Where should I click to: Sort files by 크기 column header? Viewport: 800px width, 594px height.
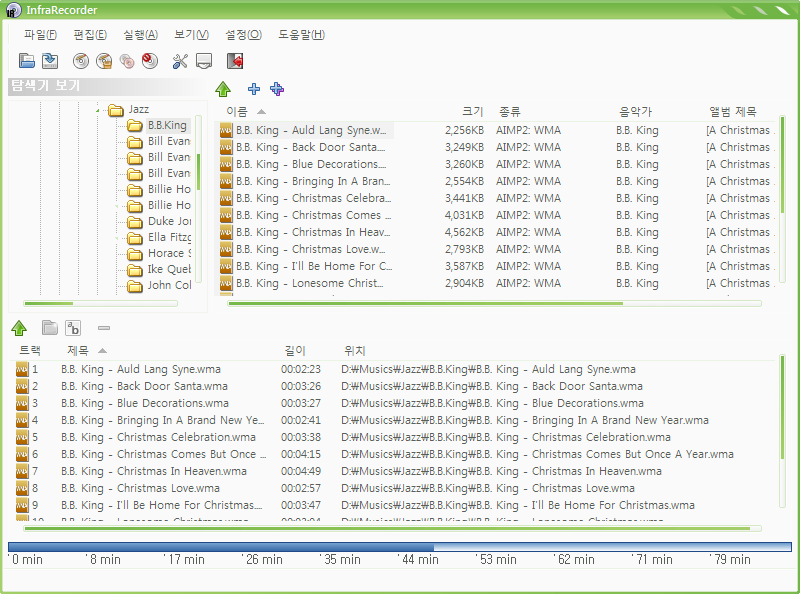472,112
